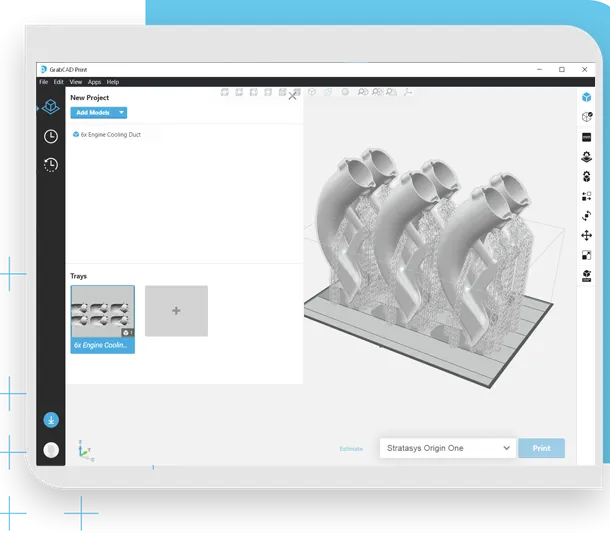
Task: Open the user profile avatar
Action: click(51, 450)
